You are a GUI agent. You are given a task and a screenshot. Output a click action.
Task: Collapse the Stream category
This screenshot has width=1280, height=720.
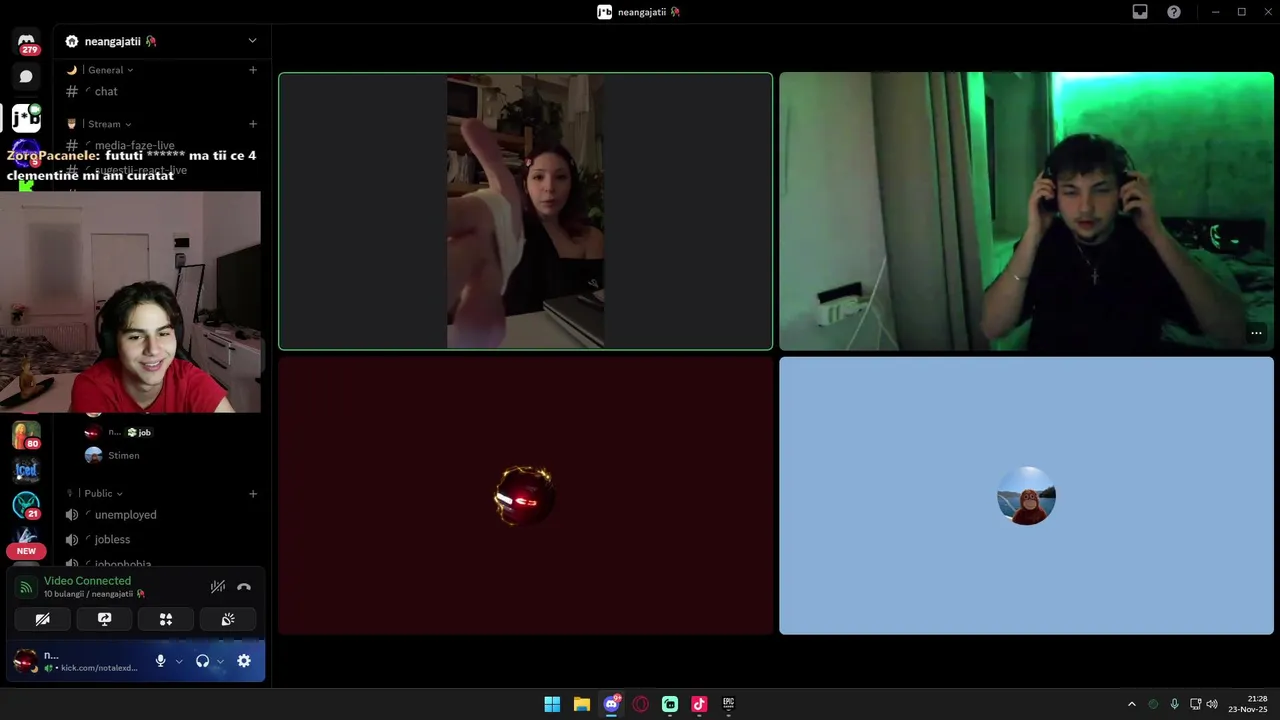tap(109, 124)
